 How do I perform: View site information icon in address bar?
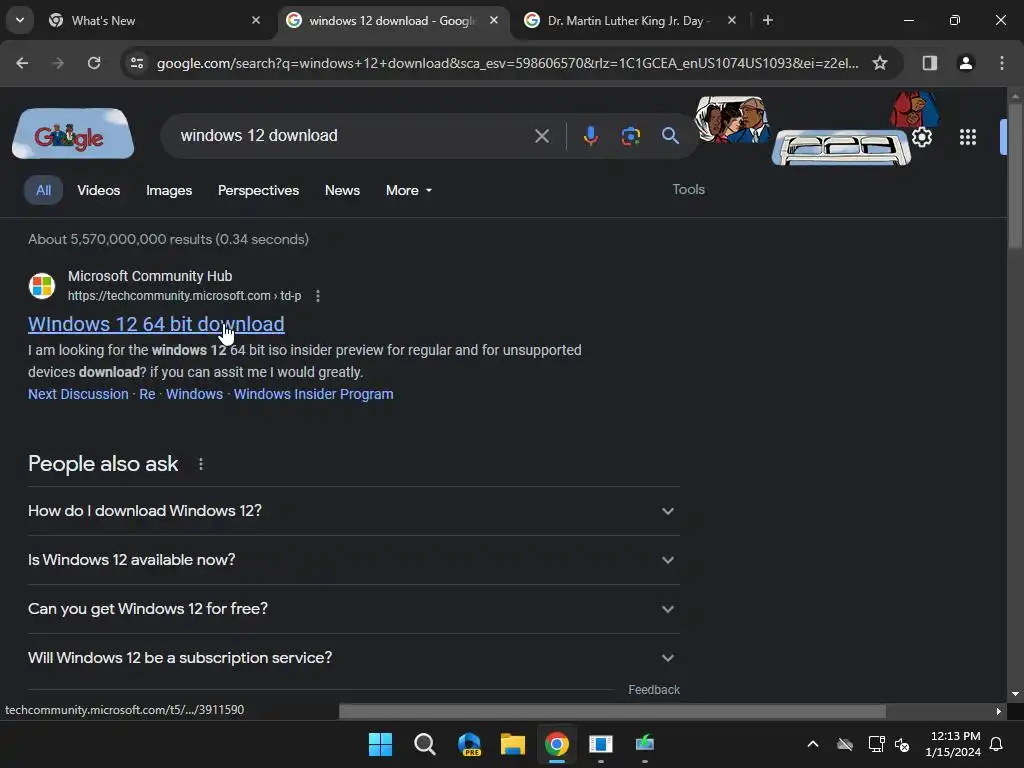[x=137, y=63]
